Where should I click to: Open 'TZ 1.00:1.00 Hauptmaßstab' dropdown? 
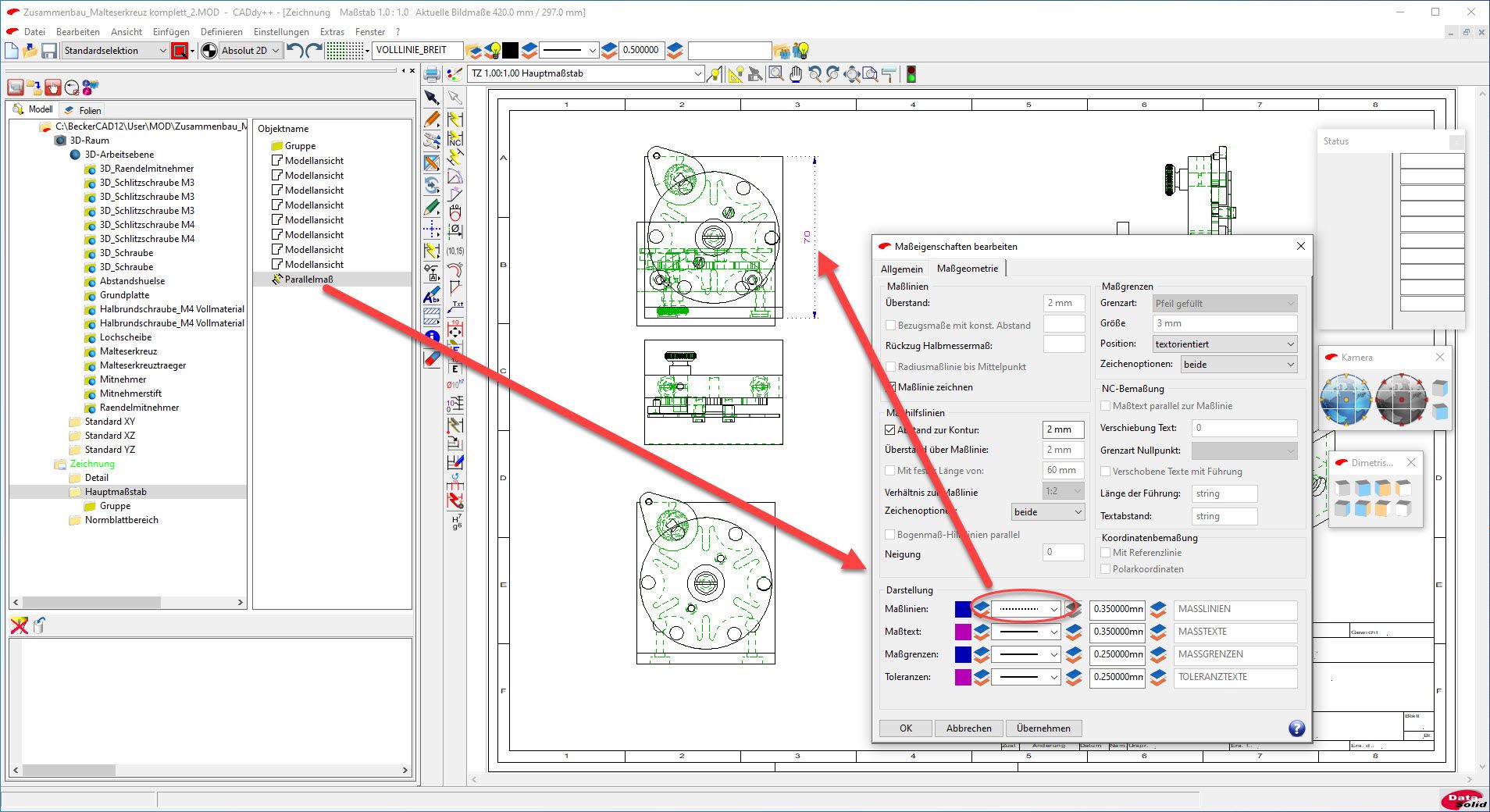click(586, 73)
